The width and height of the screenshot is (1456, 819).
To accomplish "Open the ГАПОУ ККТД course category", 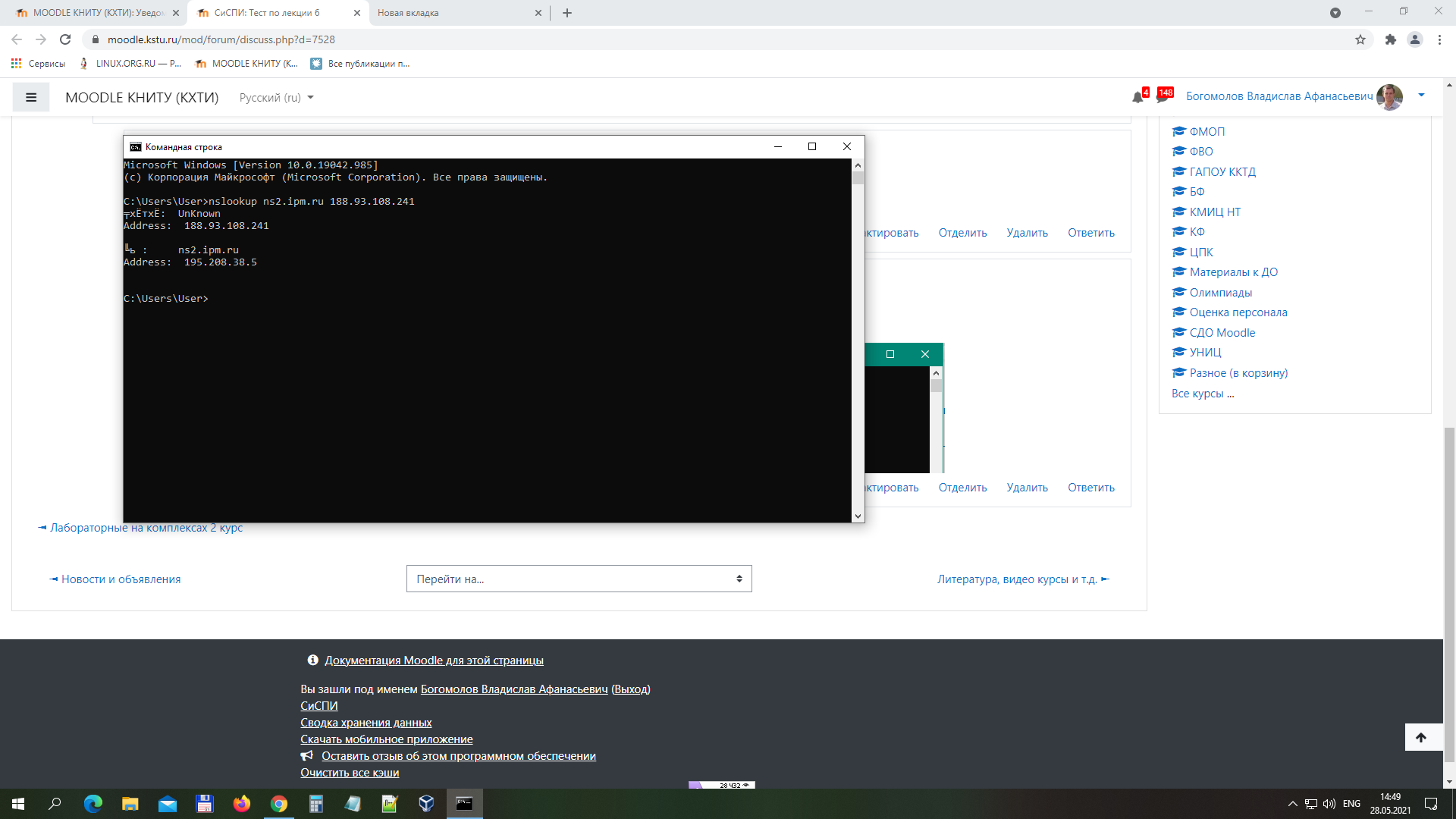I will point(1222,172).
